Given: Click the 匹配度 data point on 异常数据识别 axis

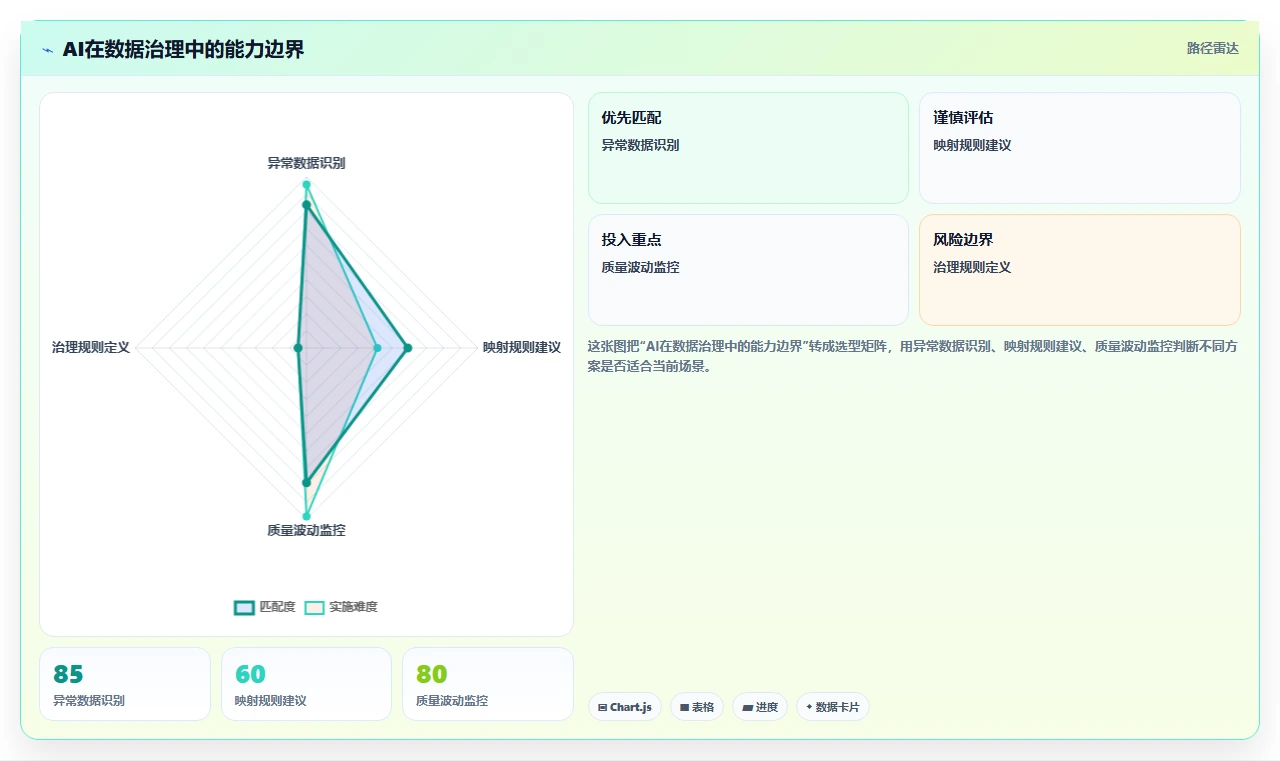Looking at the screenshot, I should click(306, 205).
